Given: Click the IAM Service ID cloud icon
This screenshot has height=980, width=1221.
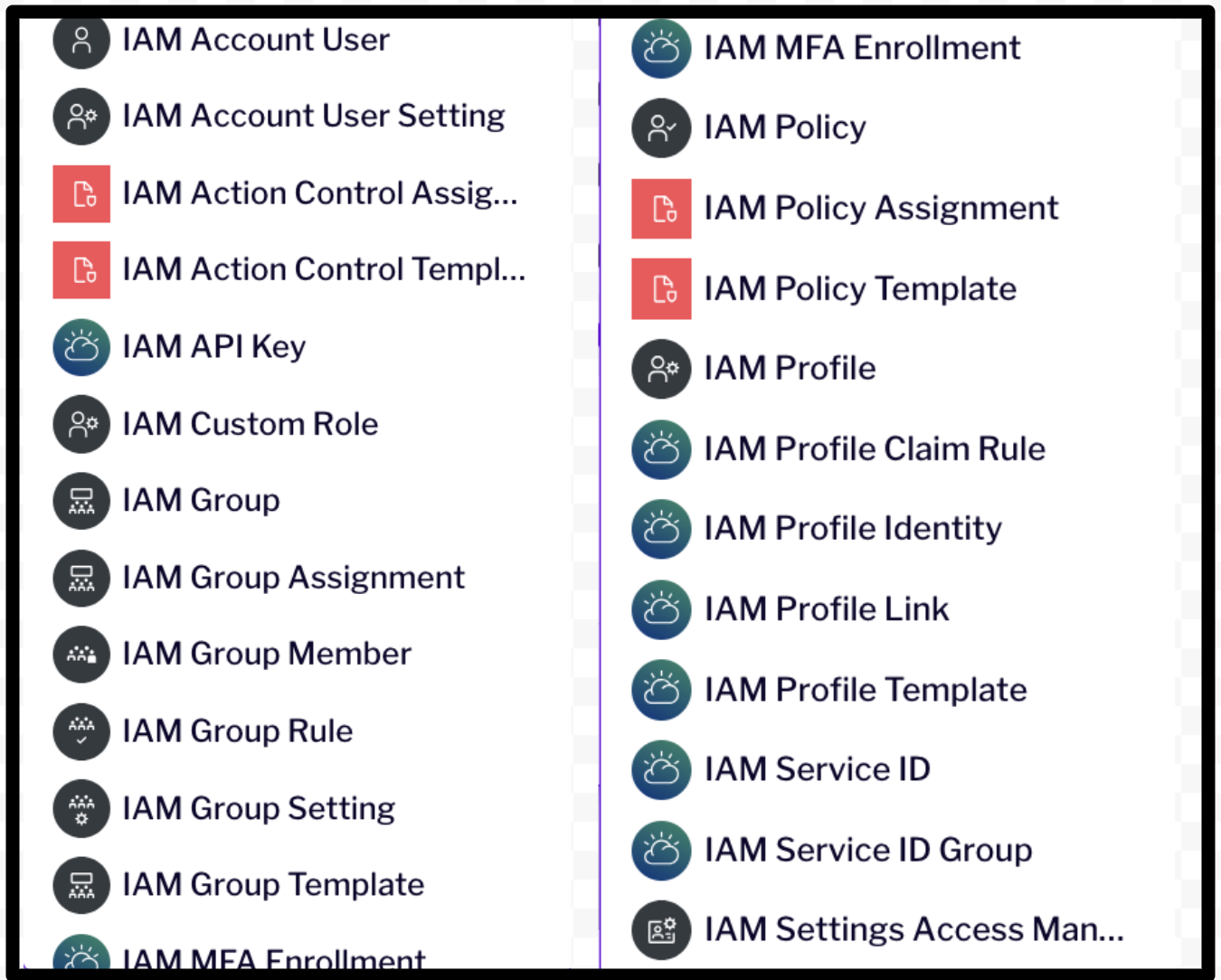Looking at the screenshot, I should [661, 770].
